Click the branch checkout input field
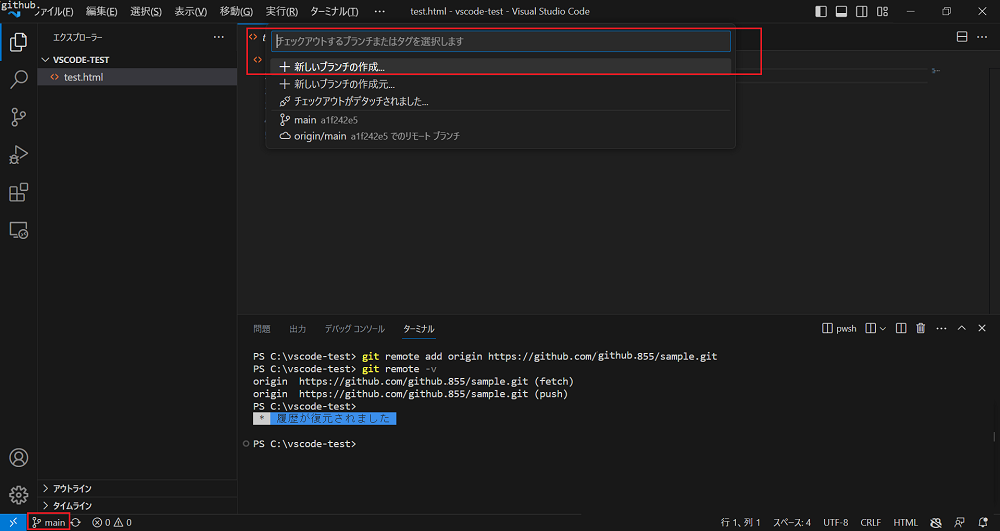Viewport: 1000px width, 531px height. 500,42
